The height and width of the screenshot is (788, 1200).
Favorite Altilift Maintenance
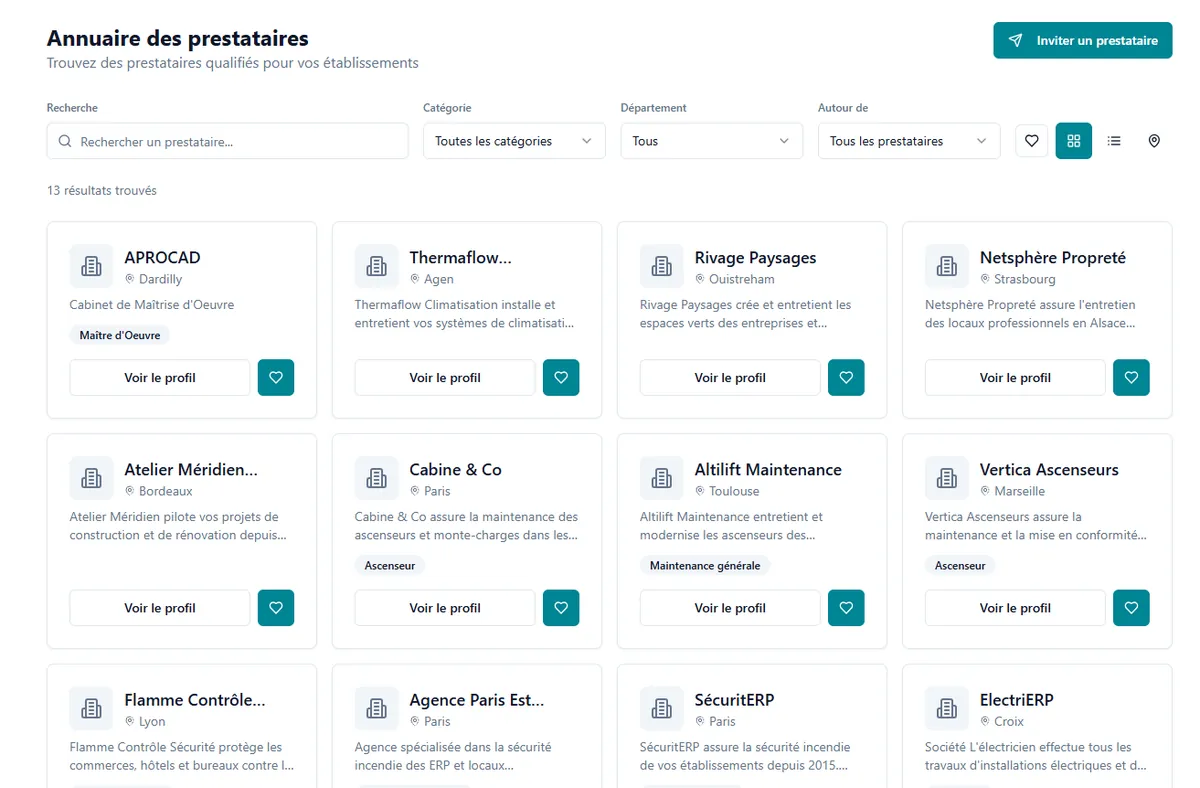846,608
